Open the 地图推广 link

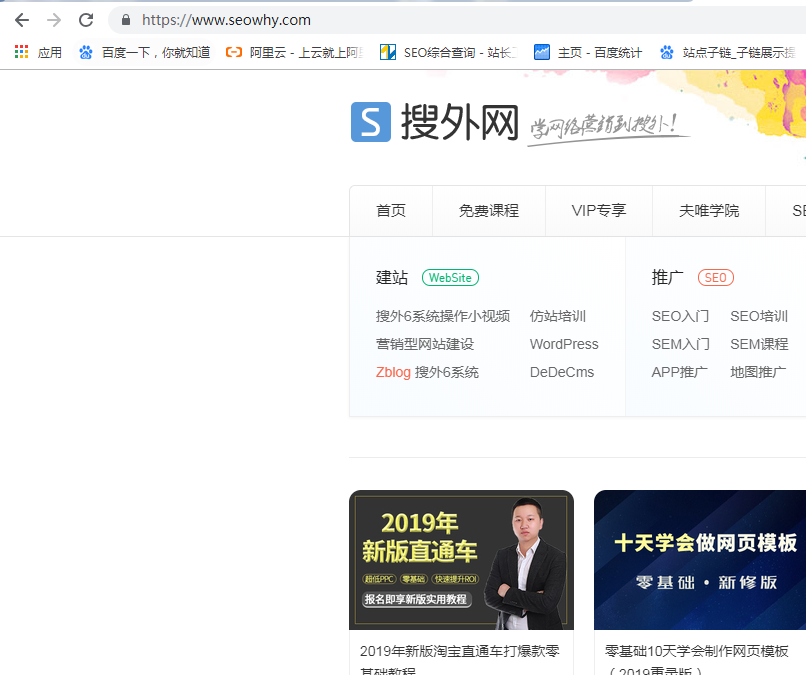tap(758, 372)
